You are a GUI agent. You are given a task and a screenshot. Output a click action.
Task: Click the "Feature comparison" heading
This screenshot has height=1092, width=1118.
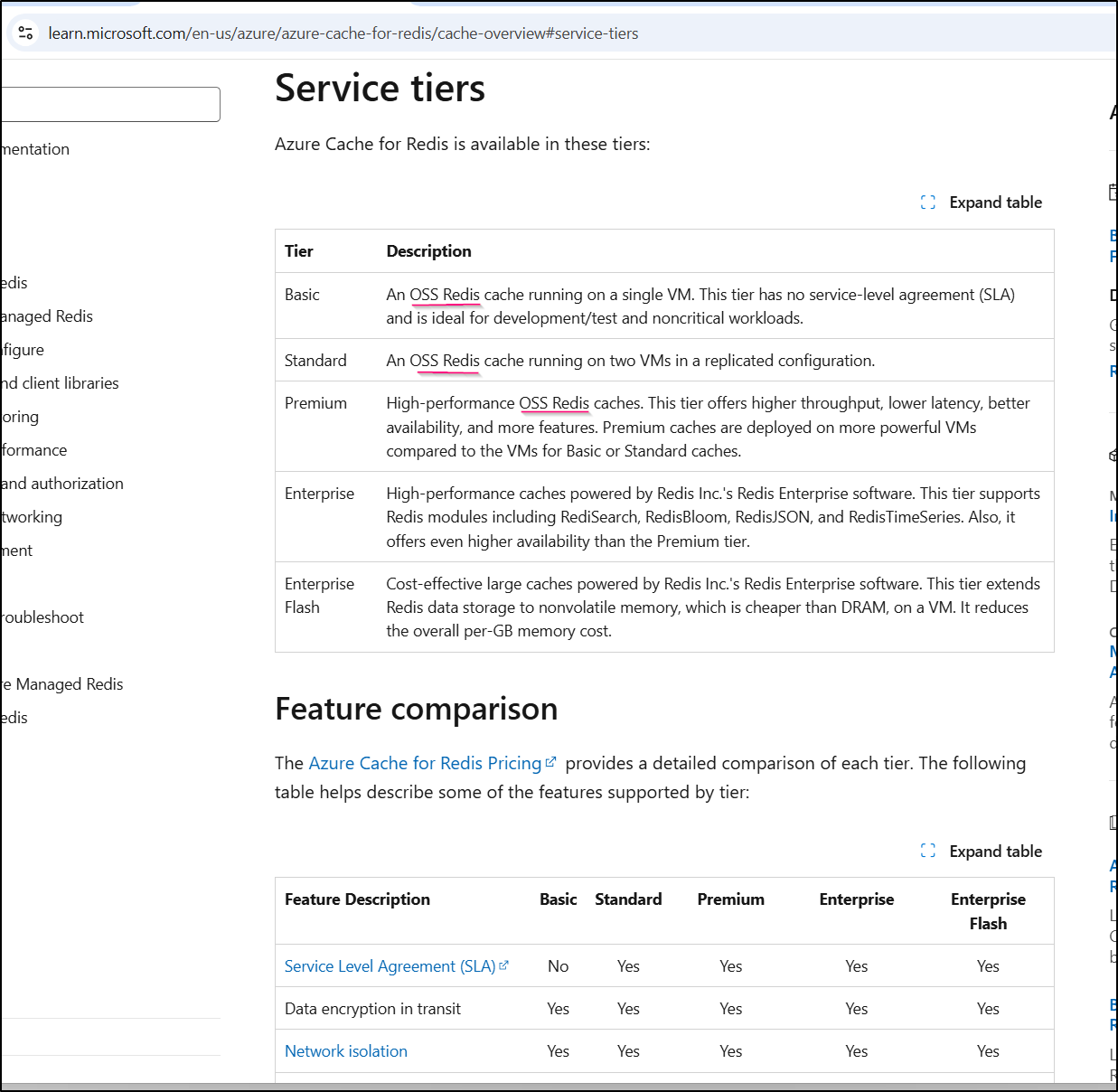click(416, 709)
